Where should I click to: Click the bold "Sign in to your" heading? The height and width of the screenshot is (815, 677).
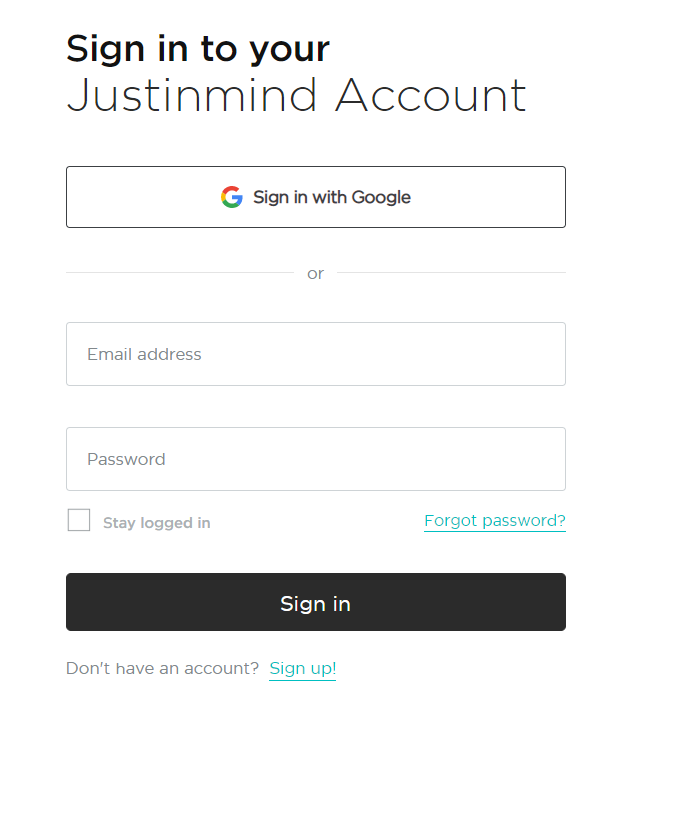tap(198, 47)
